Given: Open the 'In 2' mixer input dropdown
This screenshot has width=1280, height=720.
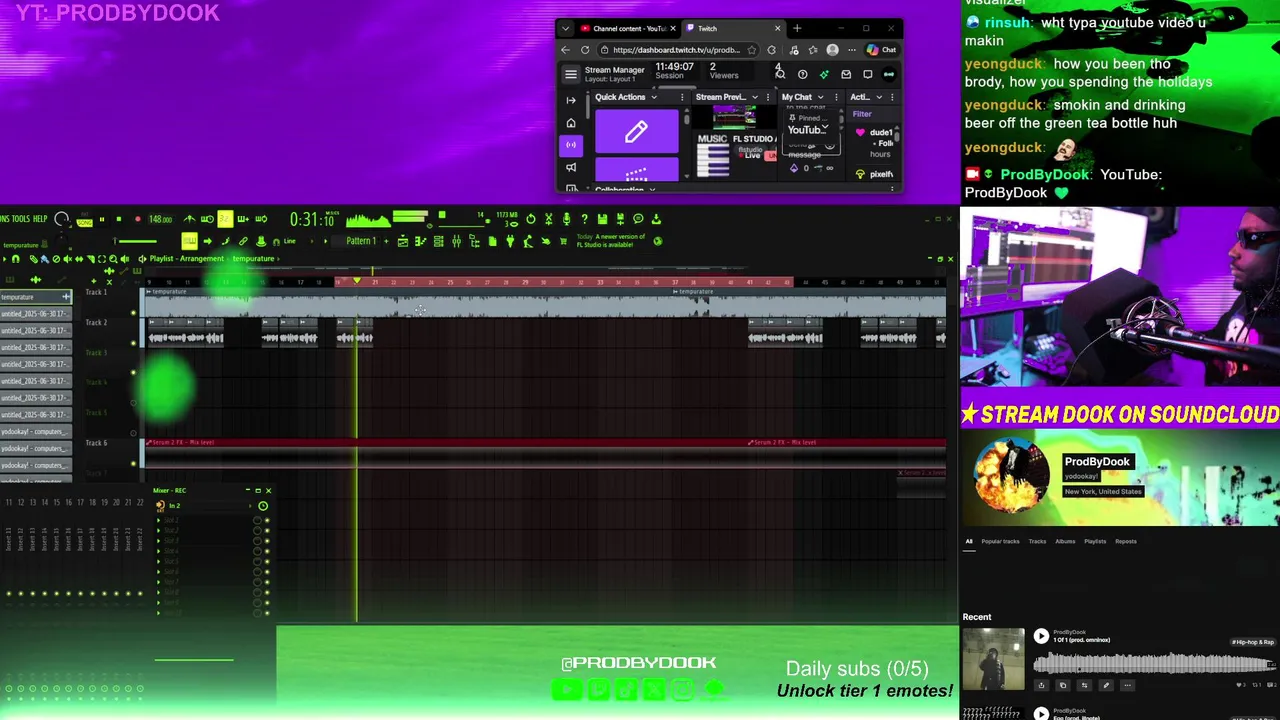Looking at the screenshot, I should [210, 506].
